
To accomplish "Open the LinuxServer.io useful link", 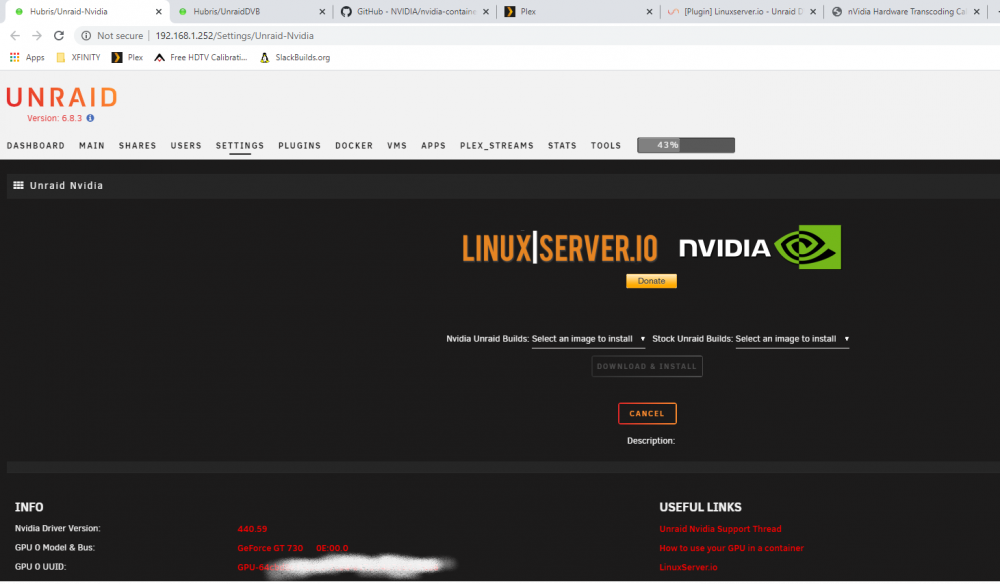I will [688, 567].
